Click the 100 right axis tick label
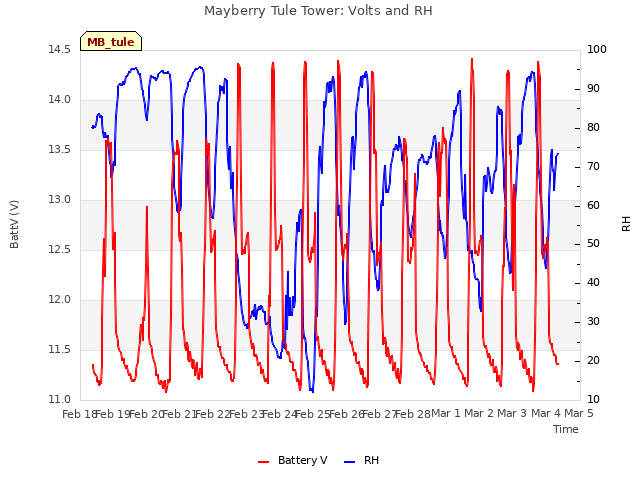Image resolution: width=640 pixels, height=480 pixels. (597, 50)
